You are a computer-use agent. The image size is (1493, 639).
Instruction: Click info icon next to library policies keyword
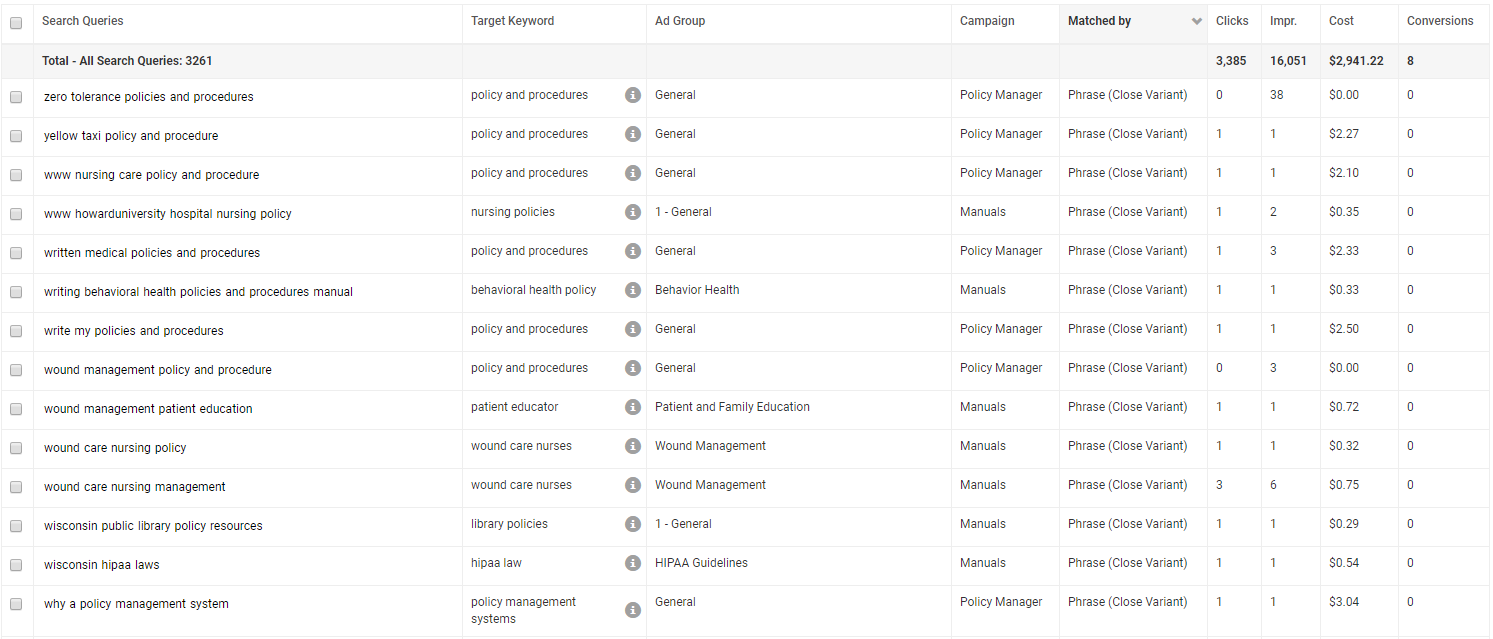click(633, 524)
